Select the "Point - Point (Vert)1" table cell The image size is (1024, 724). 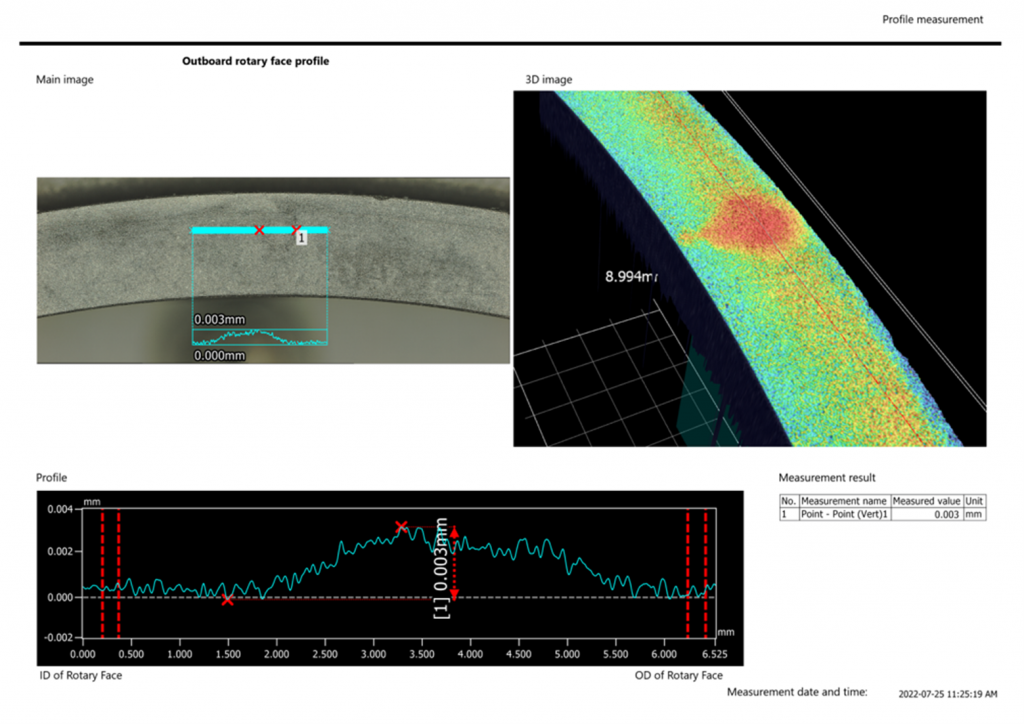click(x=844, y=514)
